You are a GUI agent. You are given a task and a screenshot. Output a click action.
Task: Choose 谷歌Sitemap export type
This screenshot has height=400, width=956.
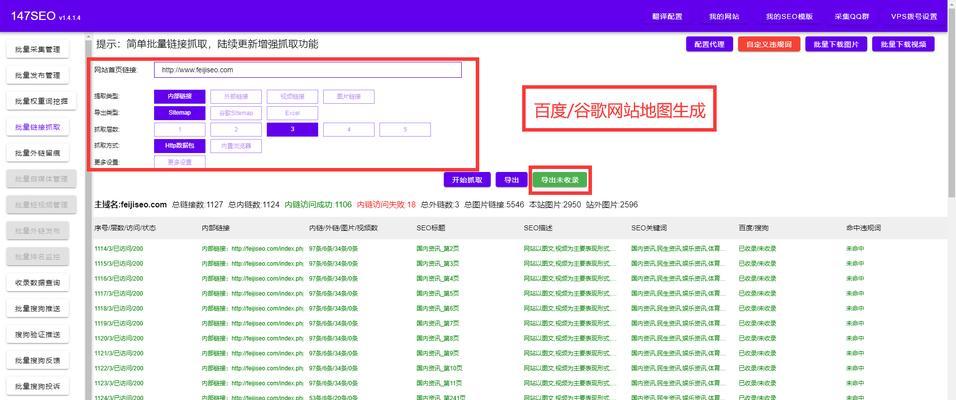click(x=236, y=113)
